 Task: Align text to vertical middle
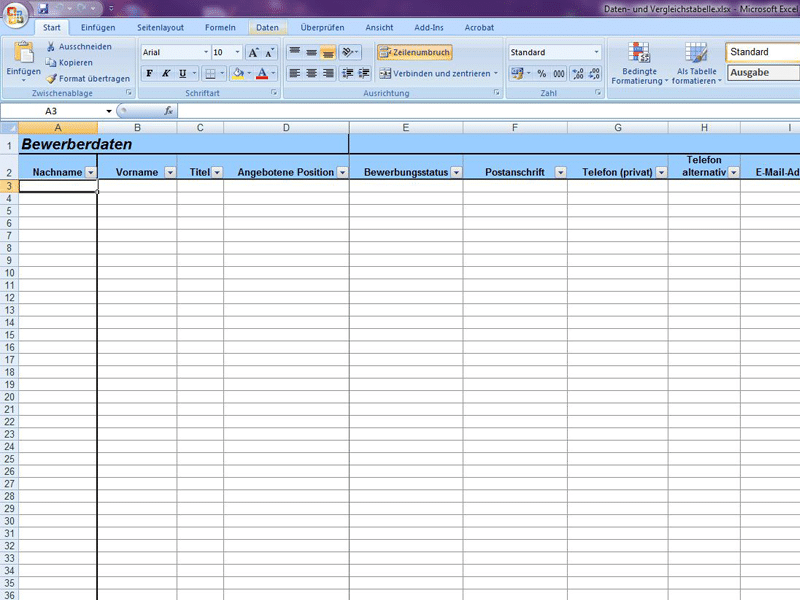click(311, 52)
